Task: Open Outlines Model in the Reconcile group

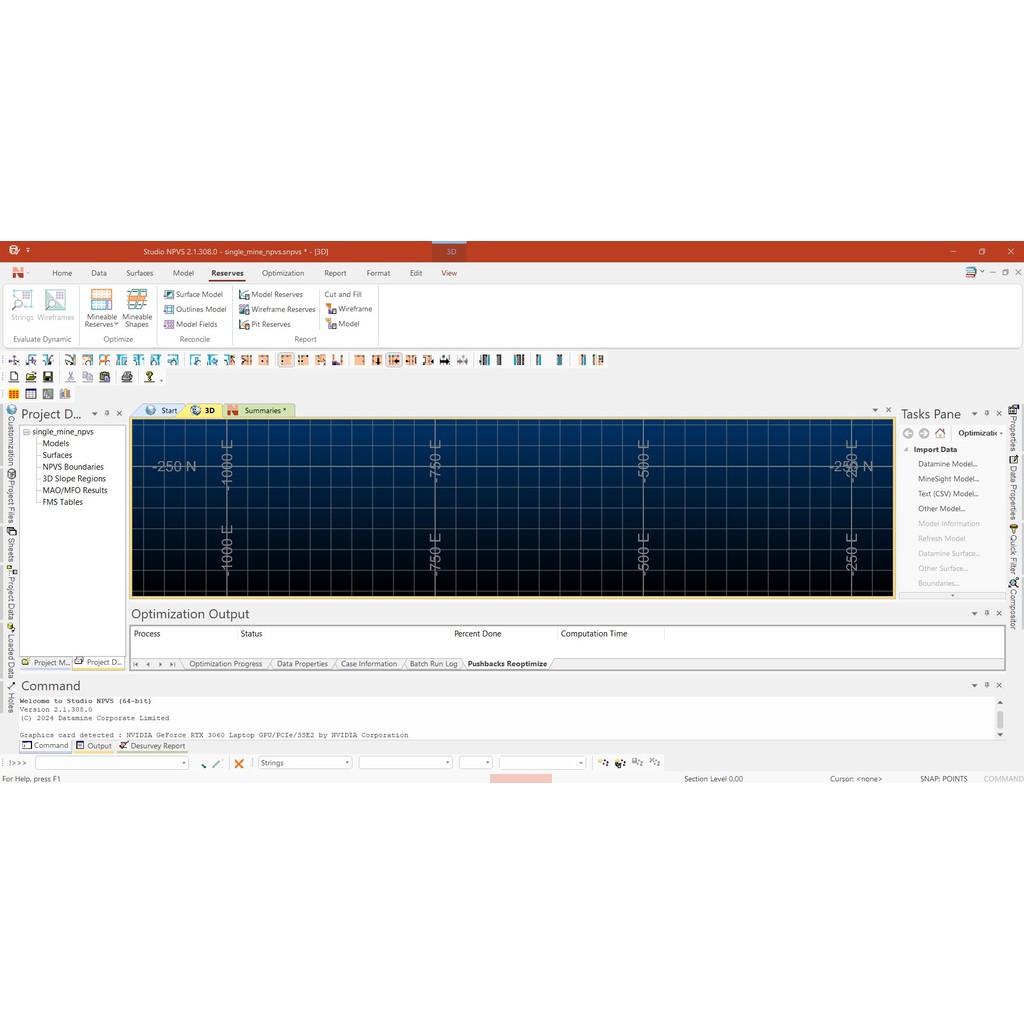Action: [x=195, y=310]
